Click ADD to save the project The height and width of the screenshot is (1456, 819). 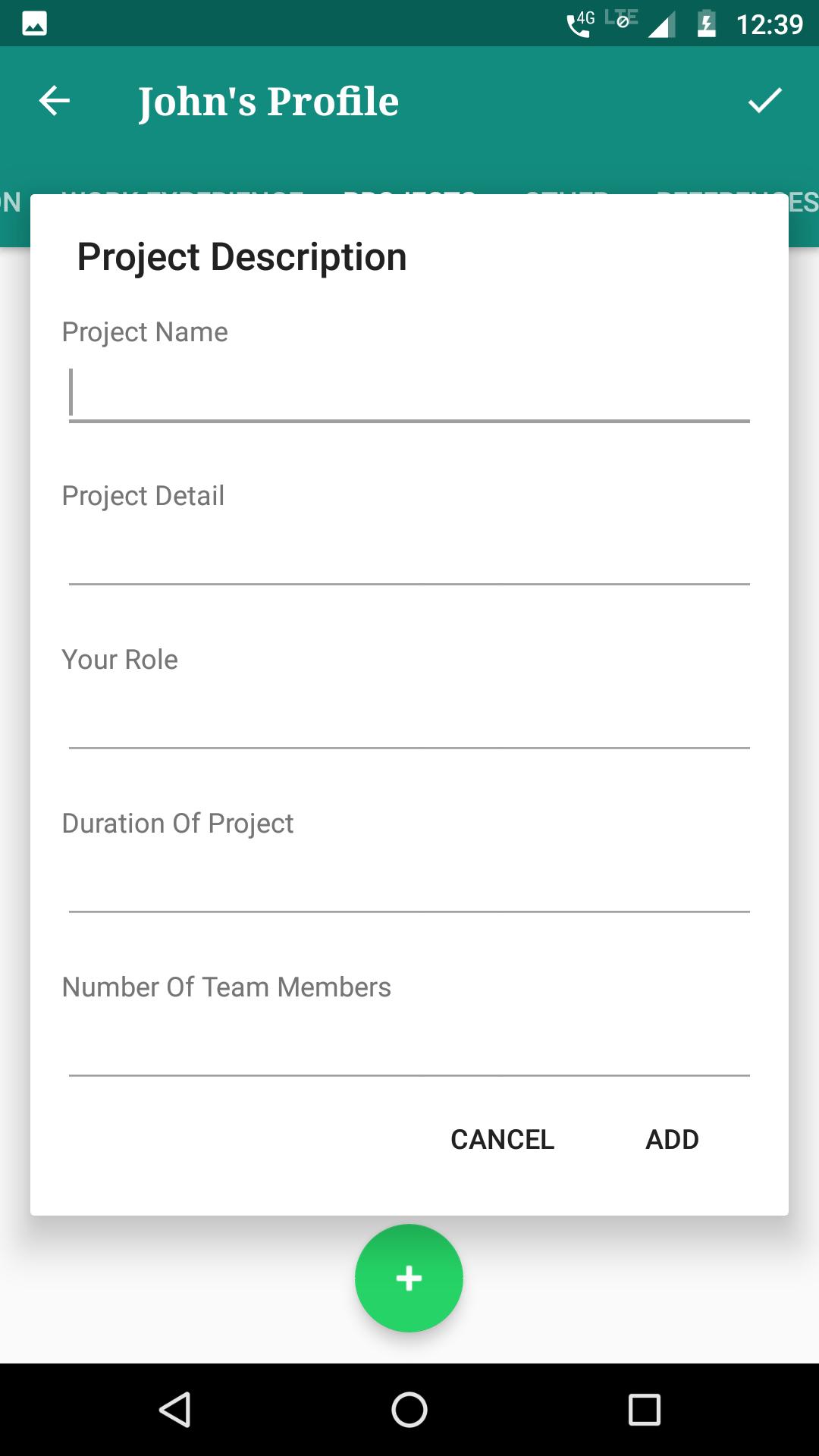(x=672, y=1139)
